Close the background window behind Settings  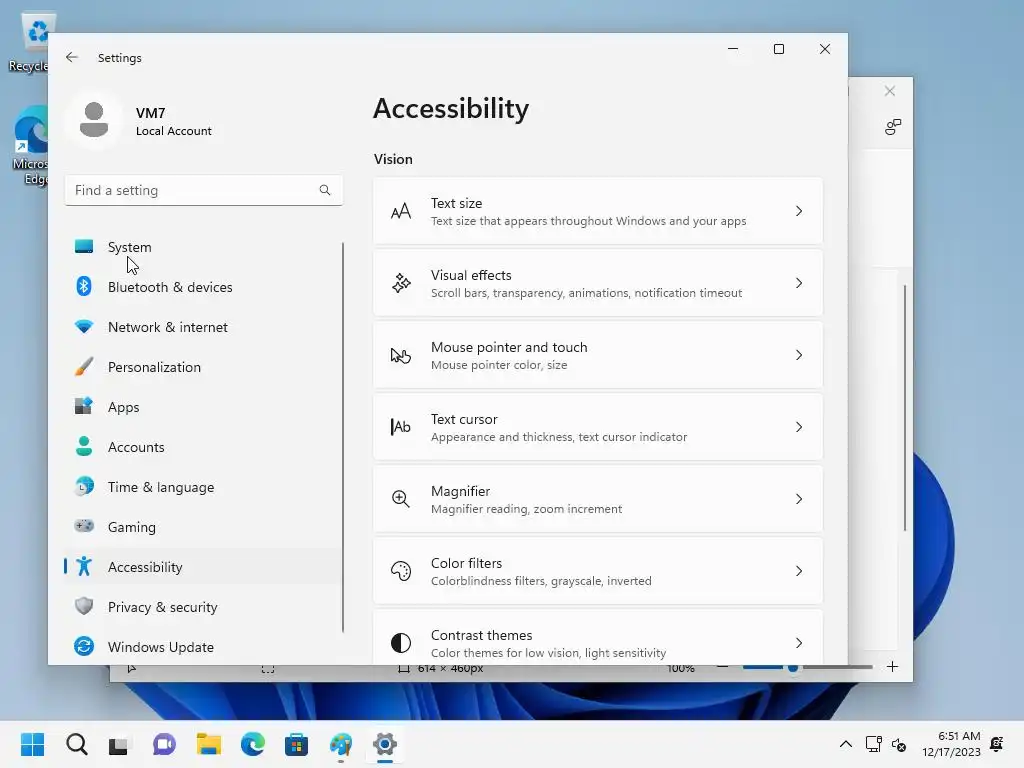[x=889, y=91]
